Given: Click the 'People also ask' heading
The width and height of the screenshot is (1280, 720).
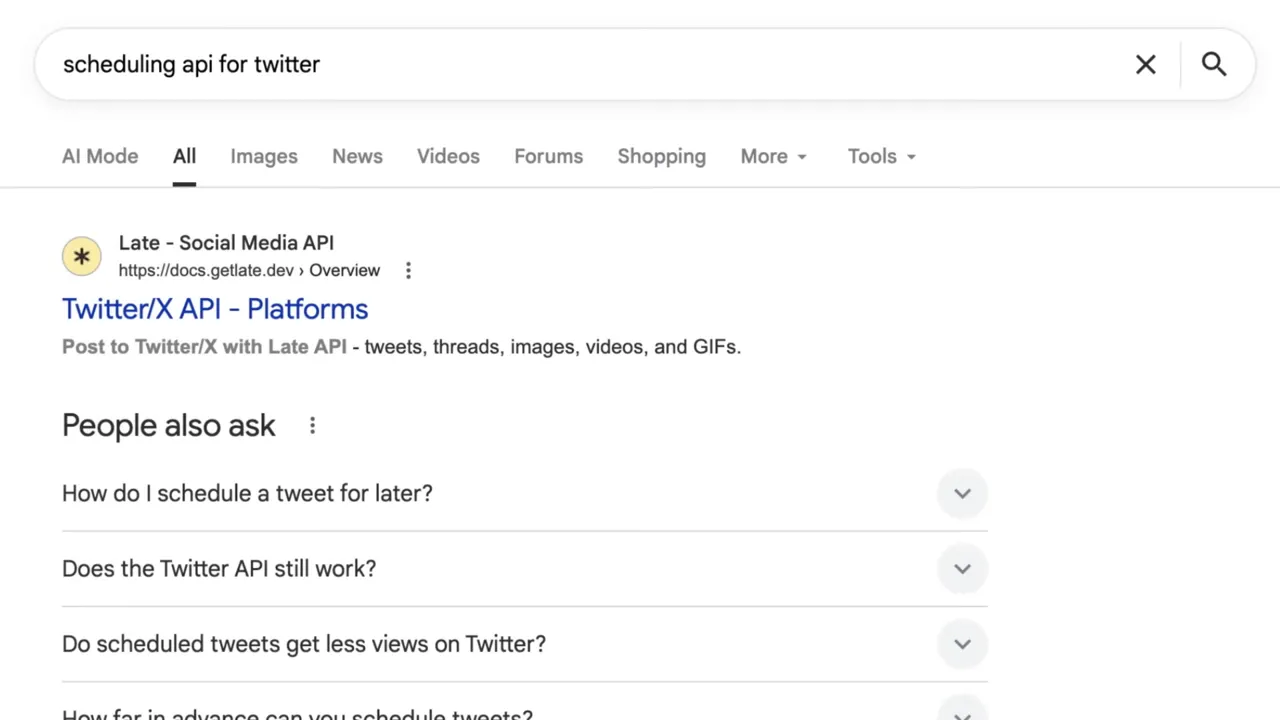Looking at the screenshot, I should [x=168, y=426].
